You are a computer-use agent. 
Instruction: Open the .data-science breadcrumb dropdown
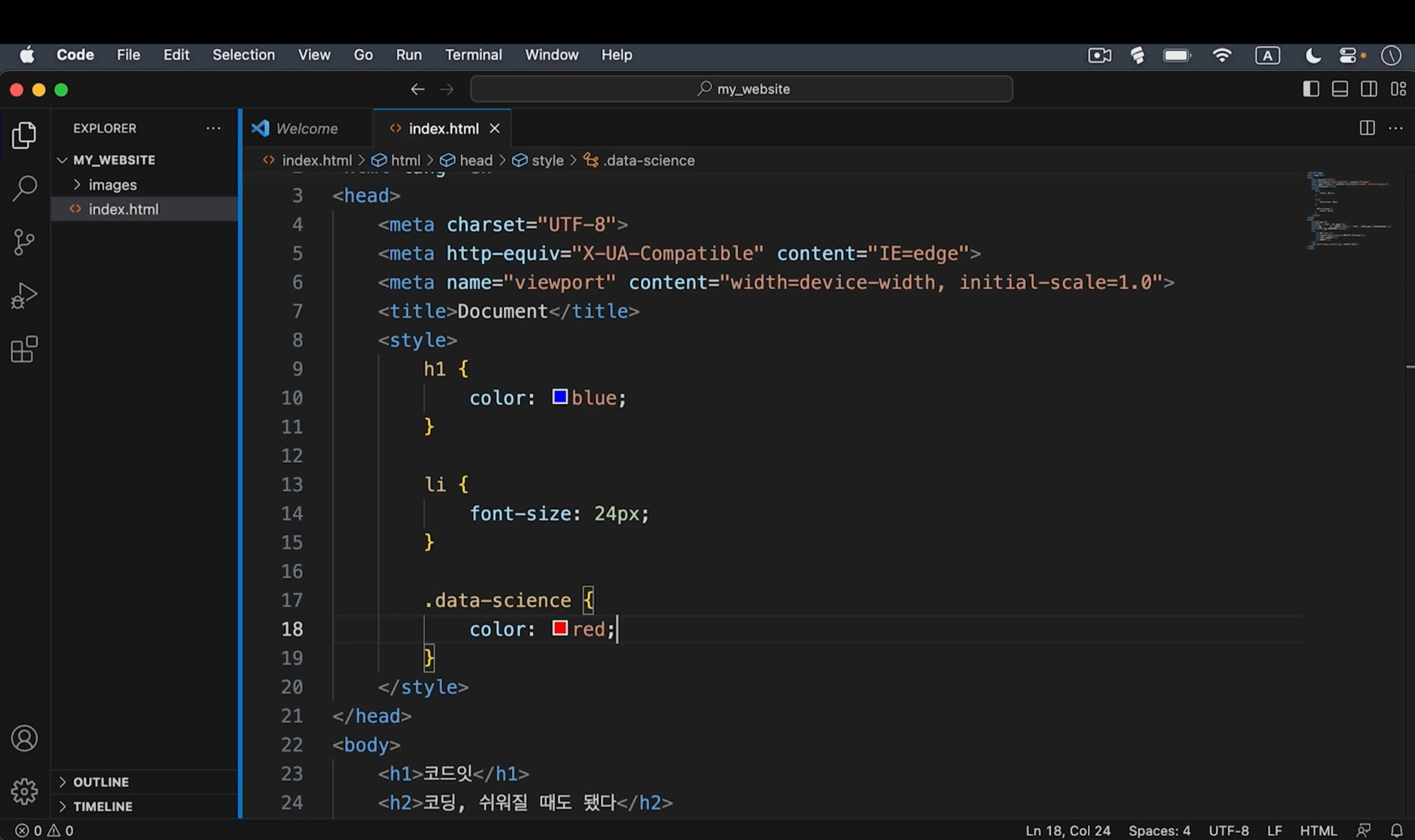(x=639, y=161)
